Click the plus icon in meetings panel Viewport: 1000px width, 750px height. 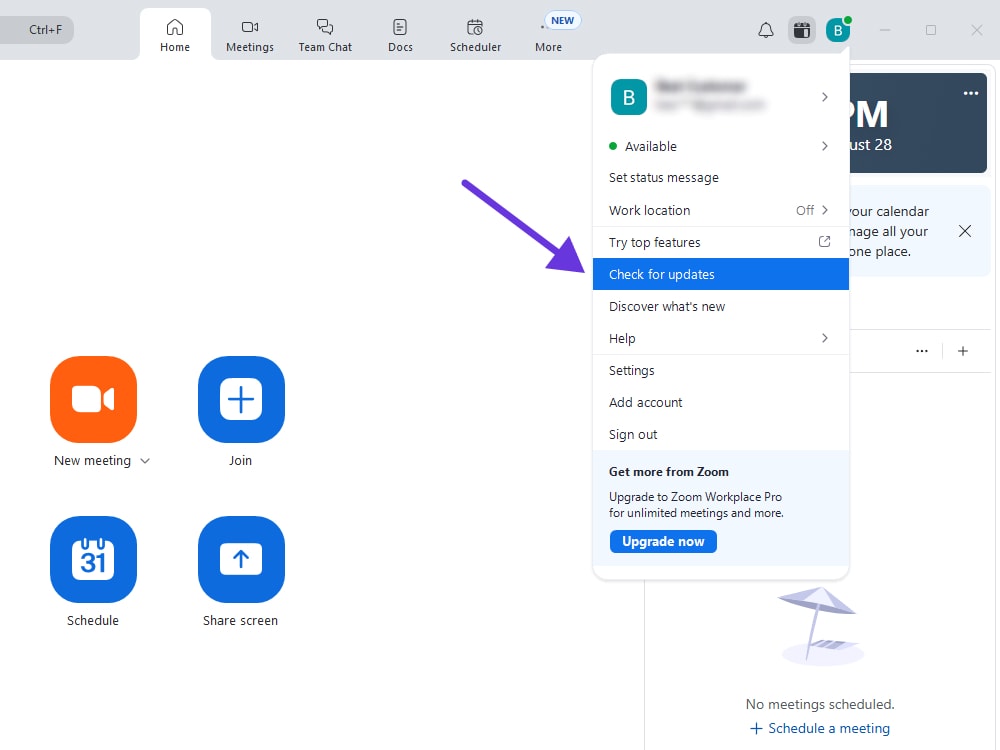[963, 351]
